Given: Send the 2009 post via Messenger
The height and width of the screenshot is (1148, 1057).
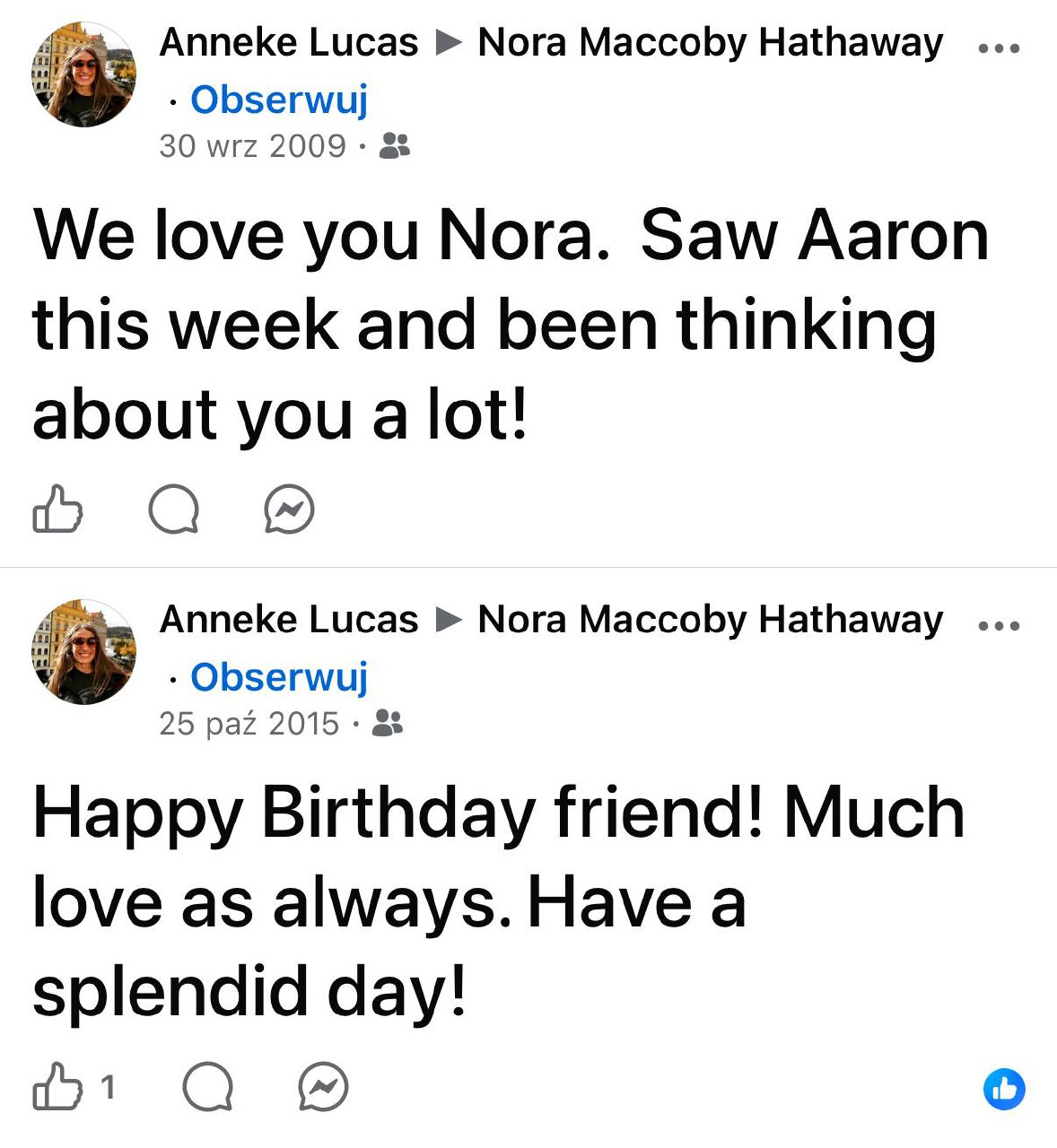Looking at the screenshot, I should [289, 509].
